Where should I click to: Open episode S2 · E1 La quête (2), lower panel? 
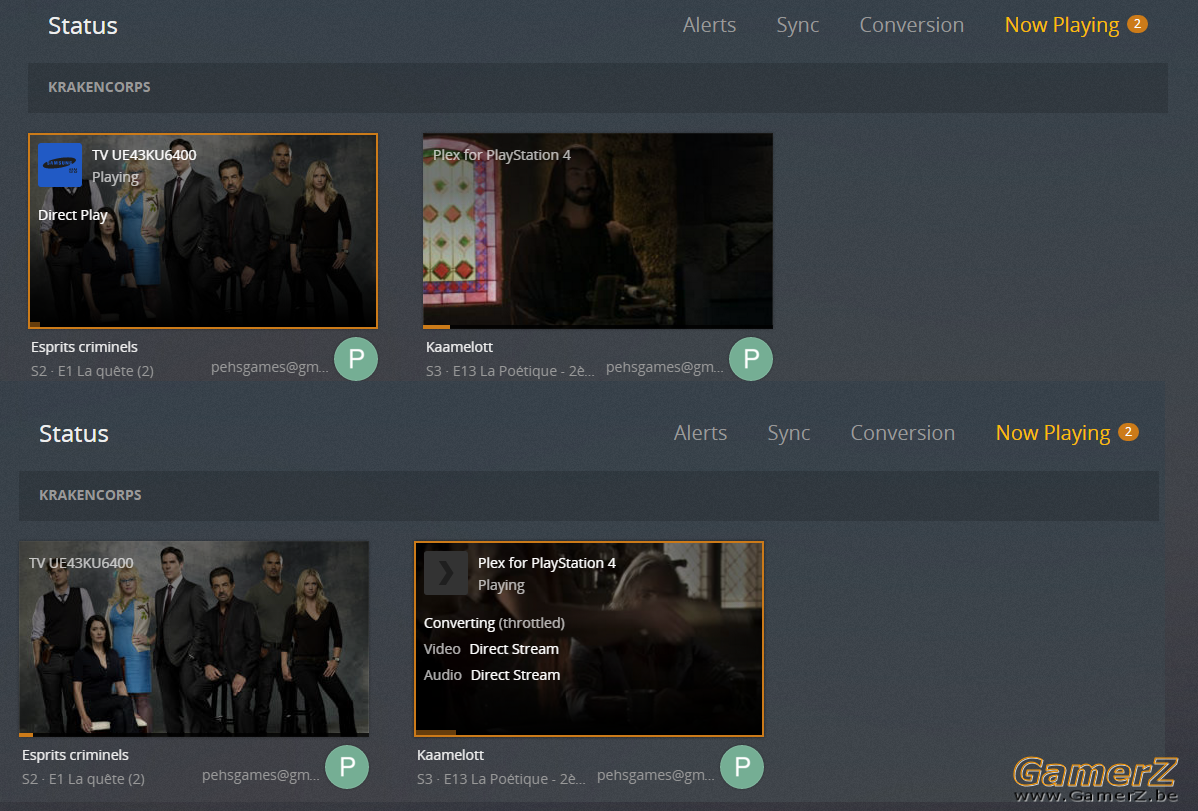click(x=83, y=779)
